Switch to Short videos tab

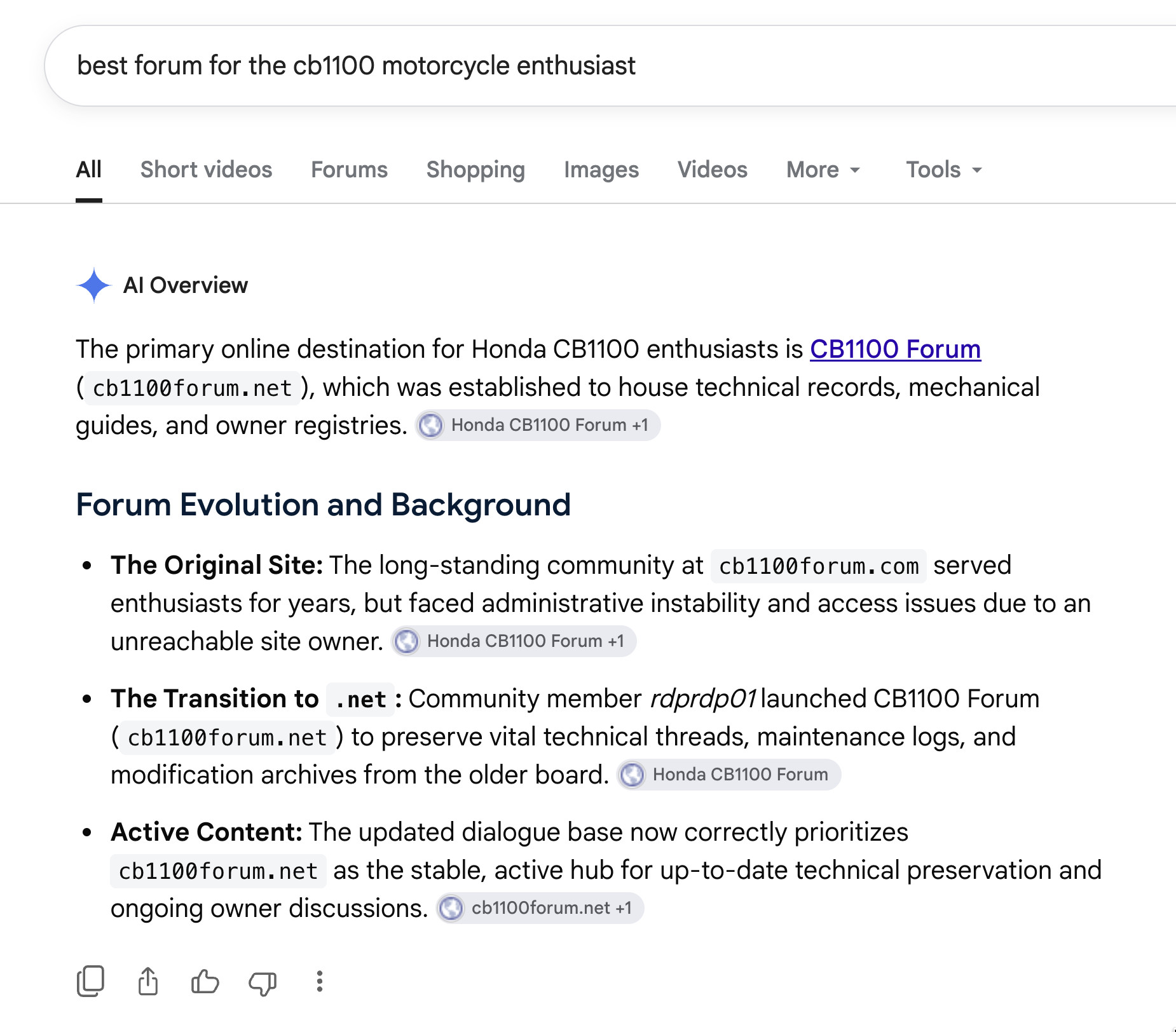pyautogui.click(x=206, y=170)
